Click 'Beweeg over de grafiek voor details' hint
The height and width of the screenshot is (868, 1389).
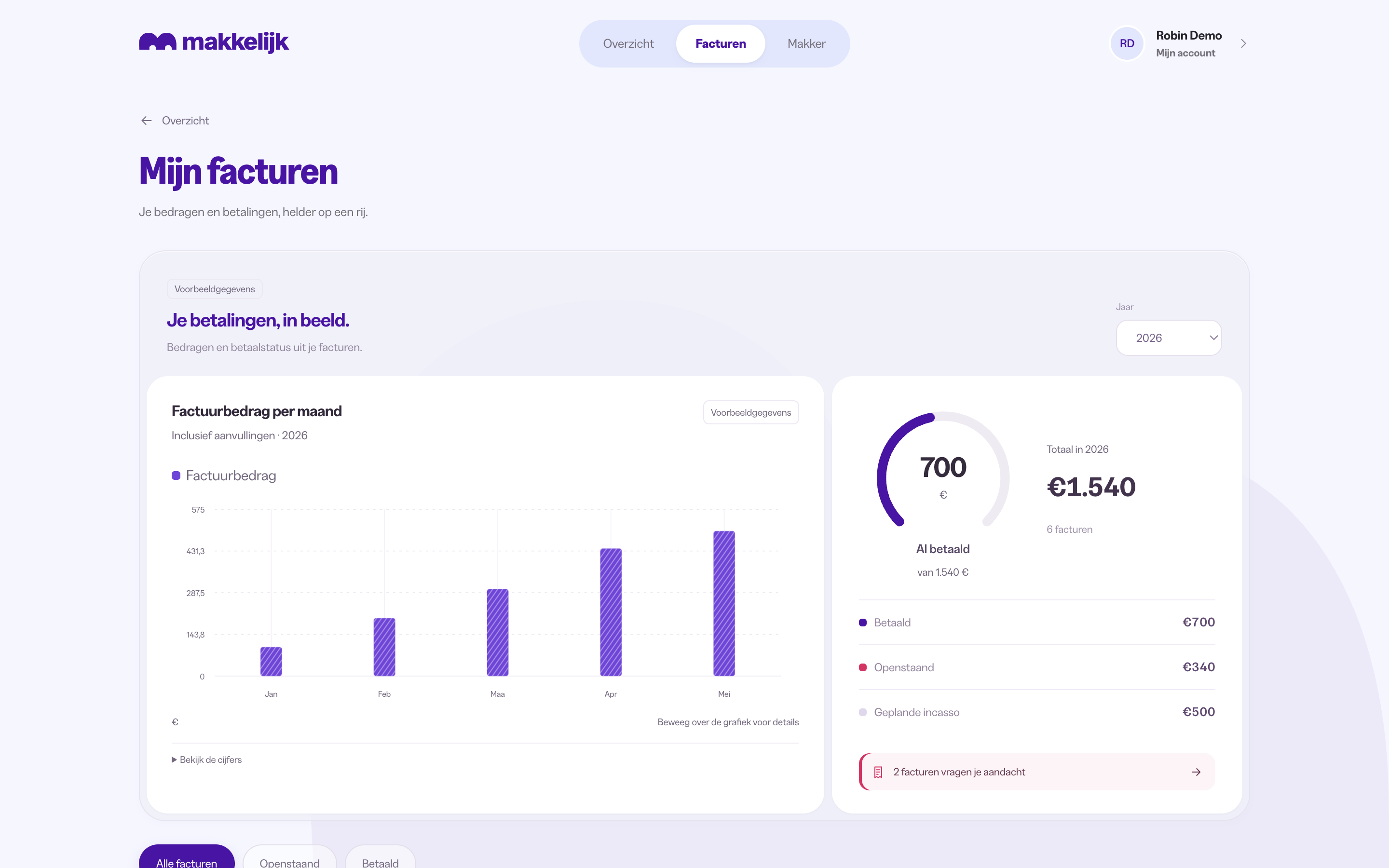point(728,722)
